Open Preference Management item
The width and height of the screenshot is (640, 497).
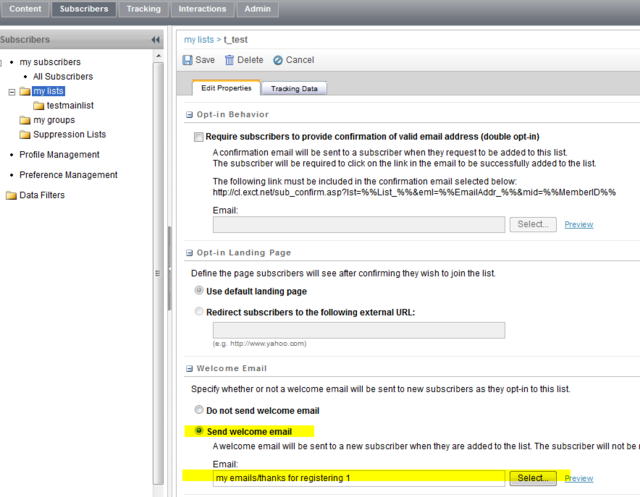click(x=68, y=175)
